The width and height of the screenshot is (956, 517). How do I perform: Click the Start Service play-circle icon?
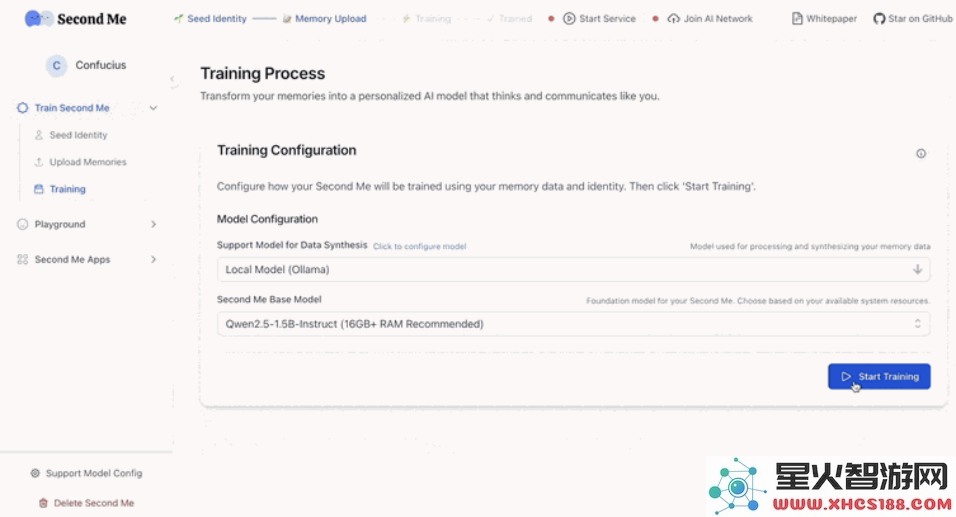pos(569,19)
